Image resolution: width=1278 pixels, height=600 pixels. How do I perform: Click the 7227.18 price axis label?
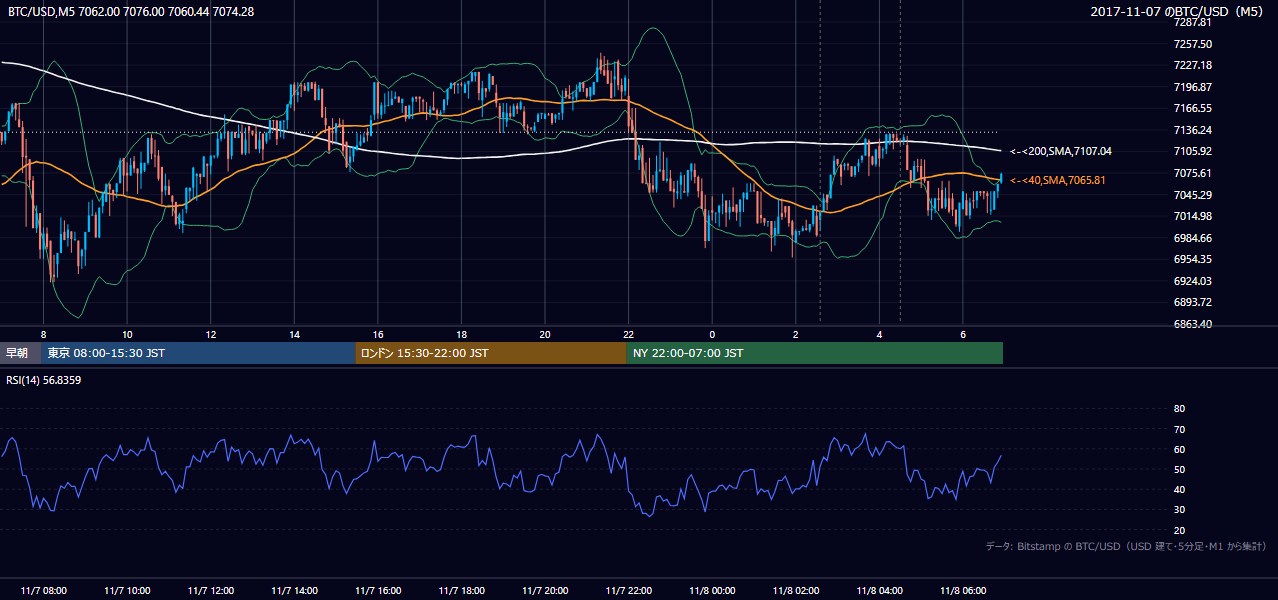pyautogui.click(x=1193, y=65)
